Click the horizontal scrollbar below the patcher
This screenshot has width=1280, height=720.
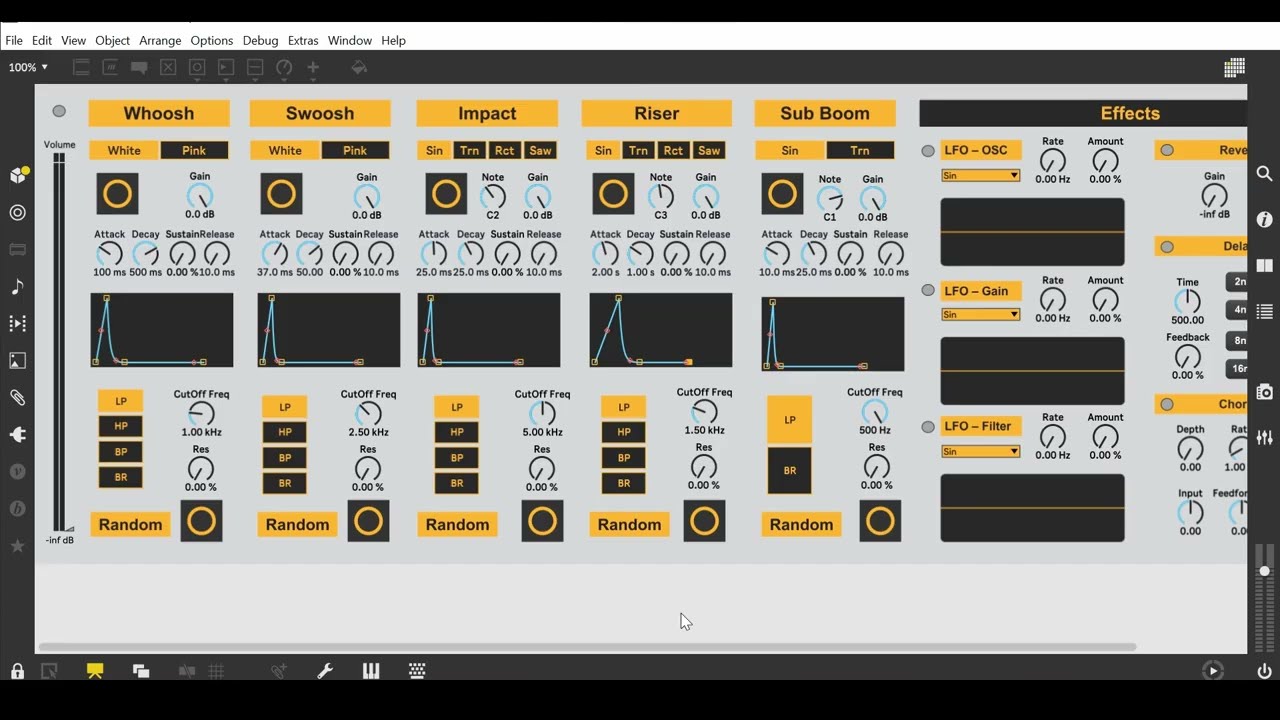point(587,647)
